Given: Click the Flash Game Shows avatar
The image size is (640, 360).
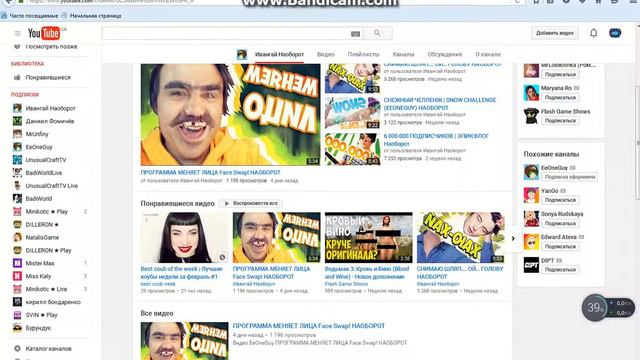Looking at the screenshot, I should (531, 116).
